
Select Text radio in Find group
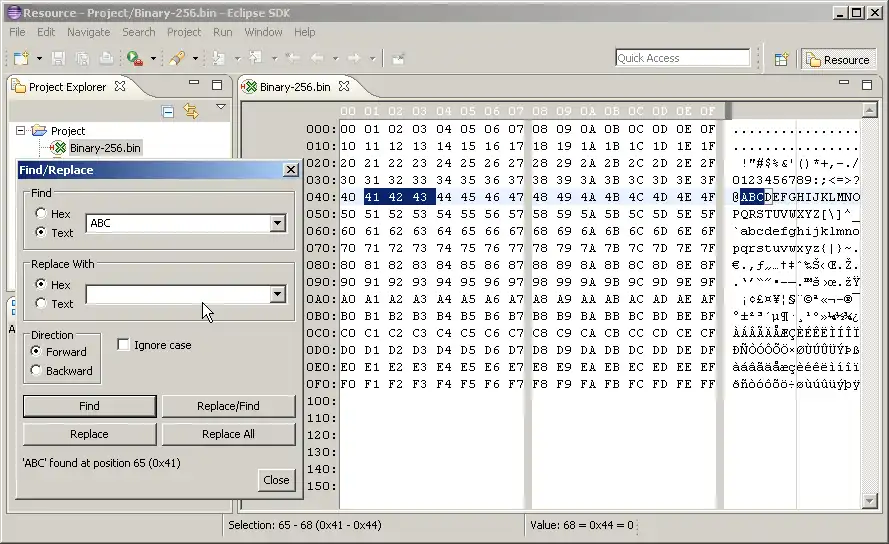(x=41, y=232)
